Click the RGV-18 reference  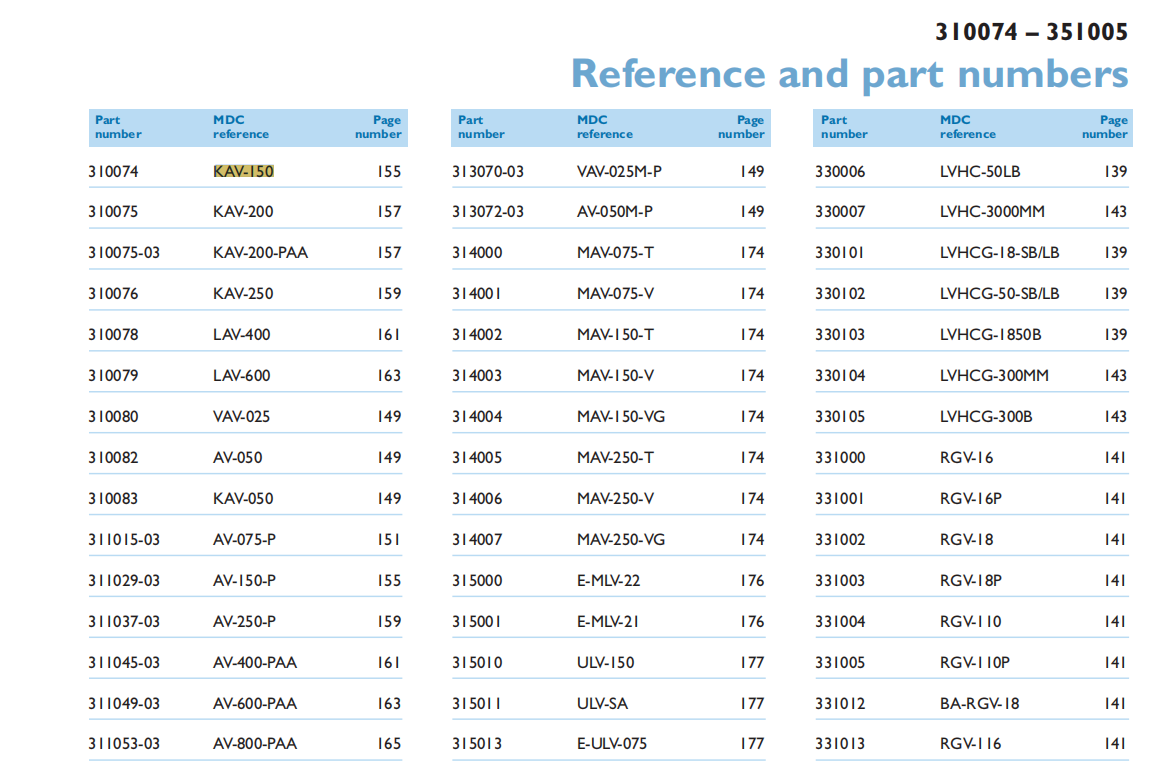tap(966, 540)
